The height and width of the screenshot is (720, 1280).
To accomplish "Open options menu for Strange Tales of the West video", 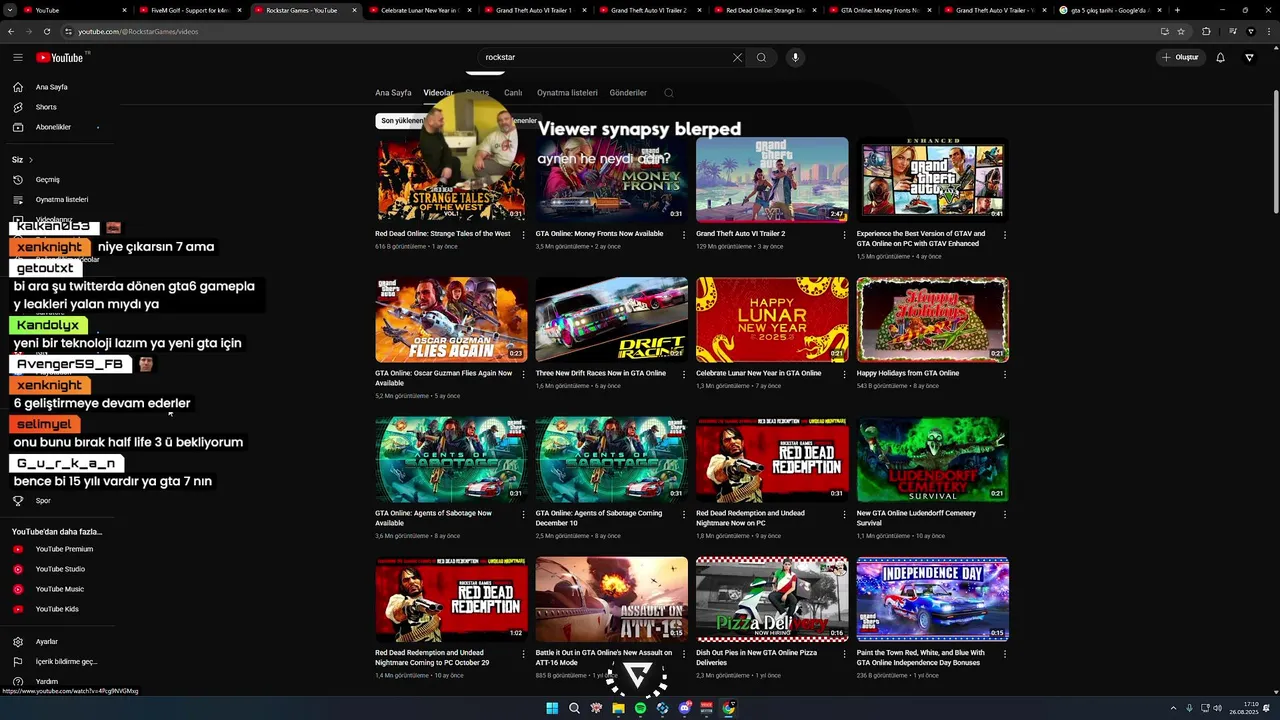I will tap(523, 235).
